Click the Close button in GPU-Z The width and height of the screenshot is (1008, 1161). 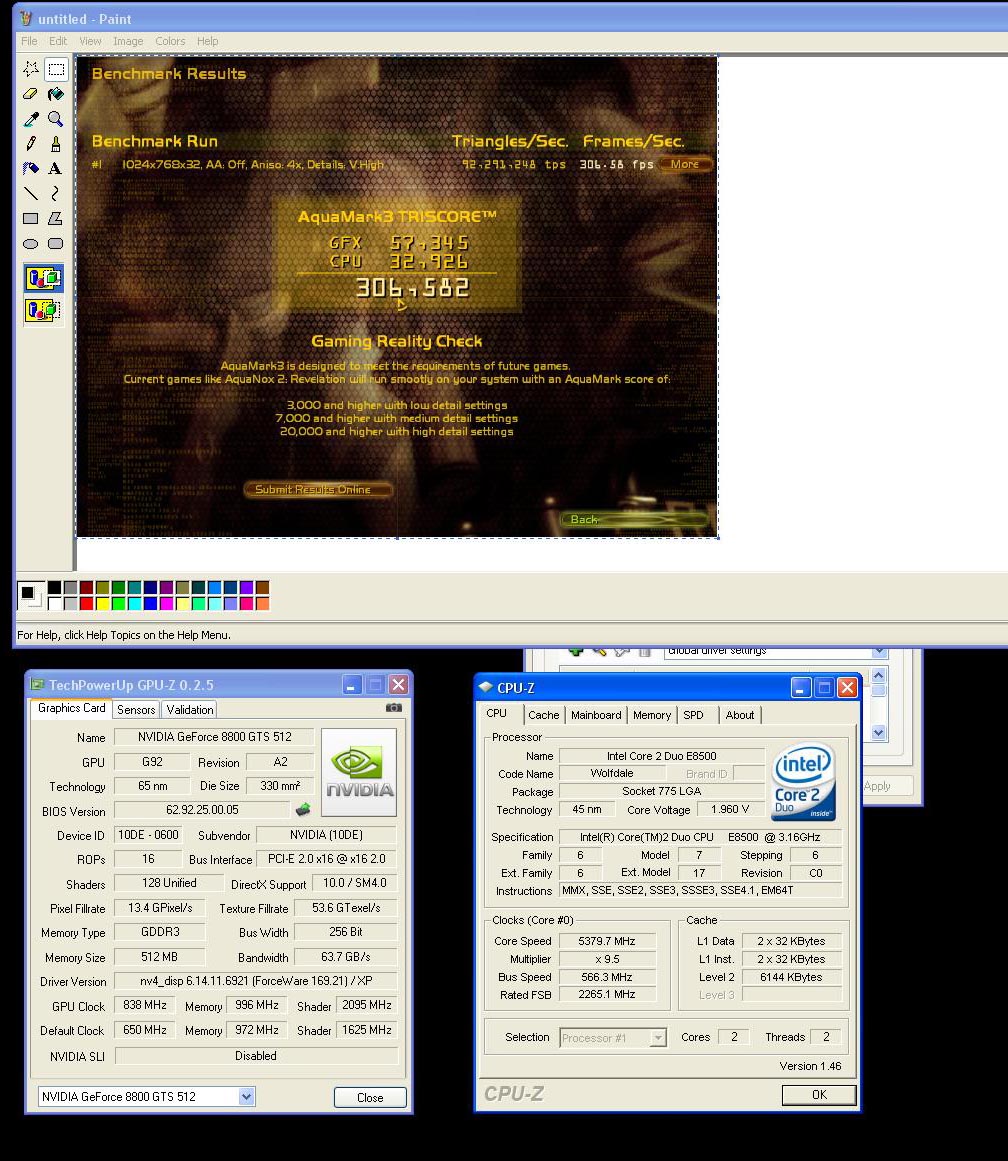370,1097
